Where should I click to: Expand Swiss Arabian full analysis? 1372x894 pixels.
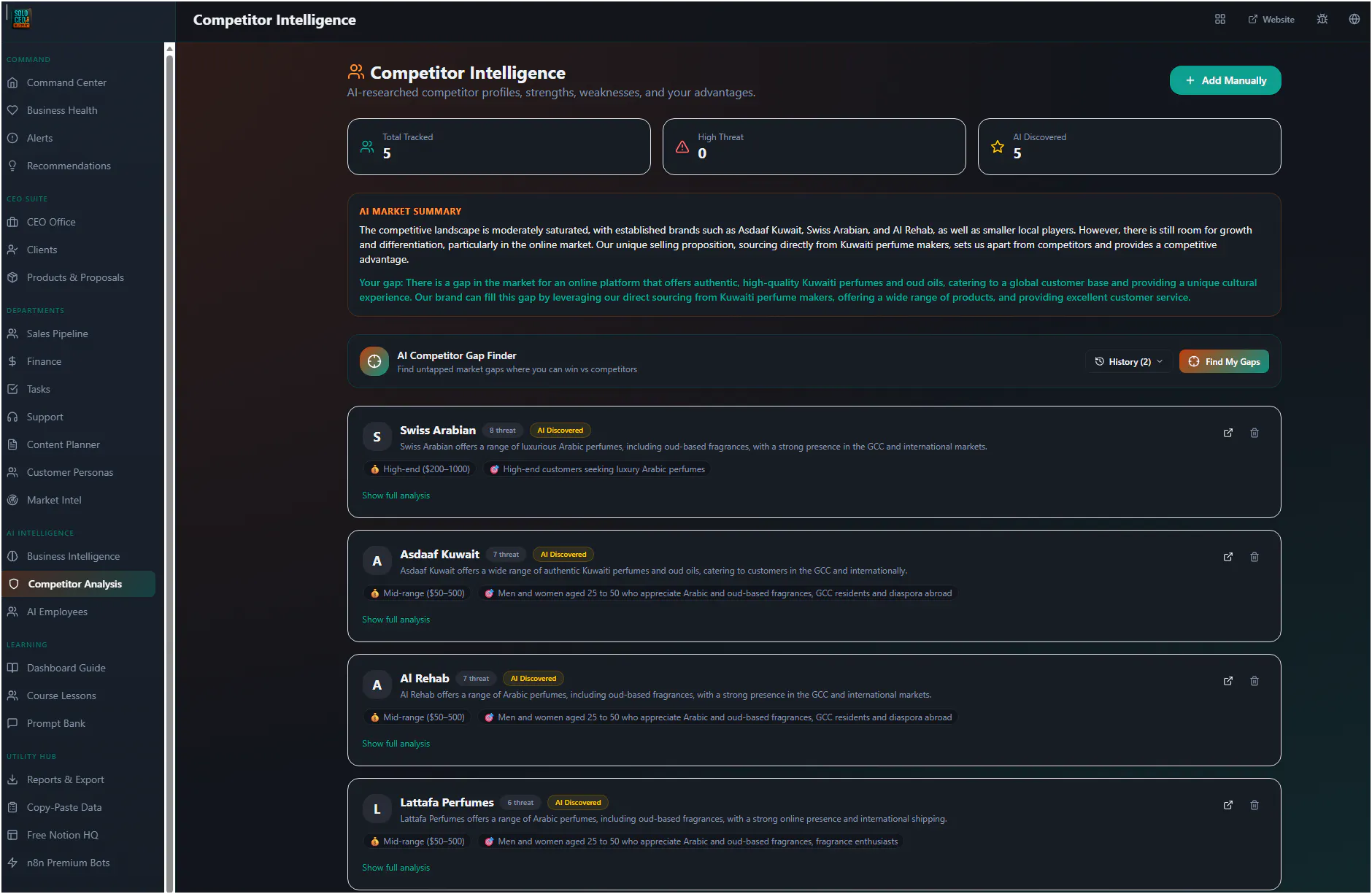[x=396, y=496]
